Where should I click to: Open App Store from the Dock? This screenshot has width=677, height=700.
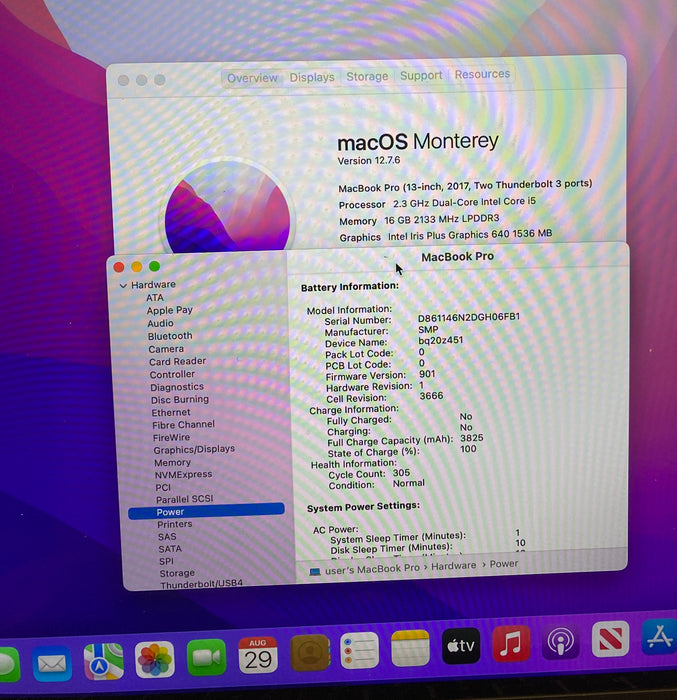(x=660, y=637)
